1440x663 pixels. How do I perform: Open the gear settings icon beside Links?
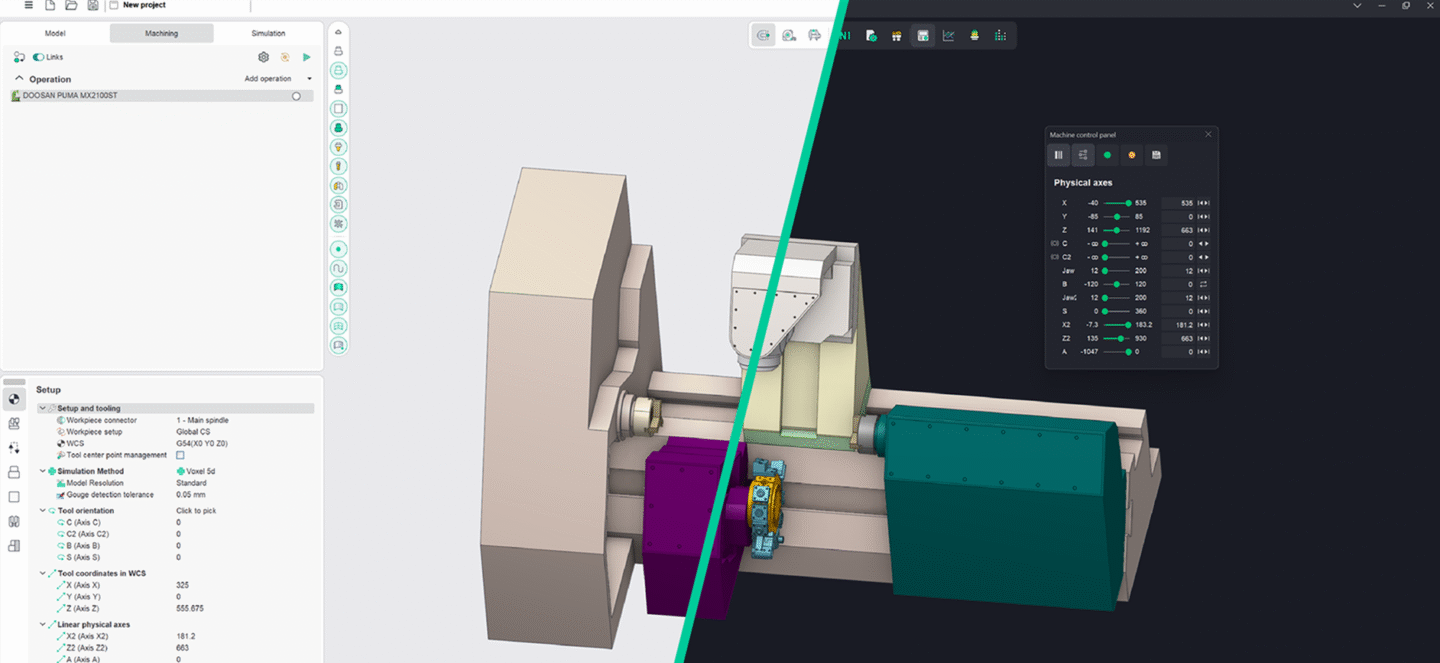coord(264,58)
